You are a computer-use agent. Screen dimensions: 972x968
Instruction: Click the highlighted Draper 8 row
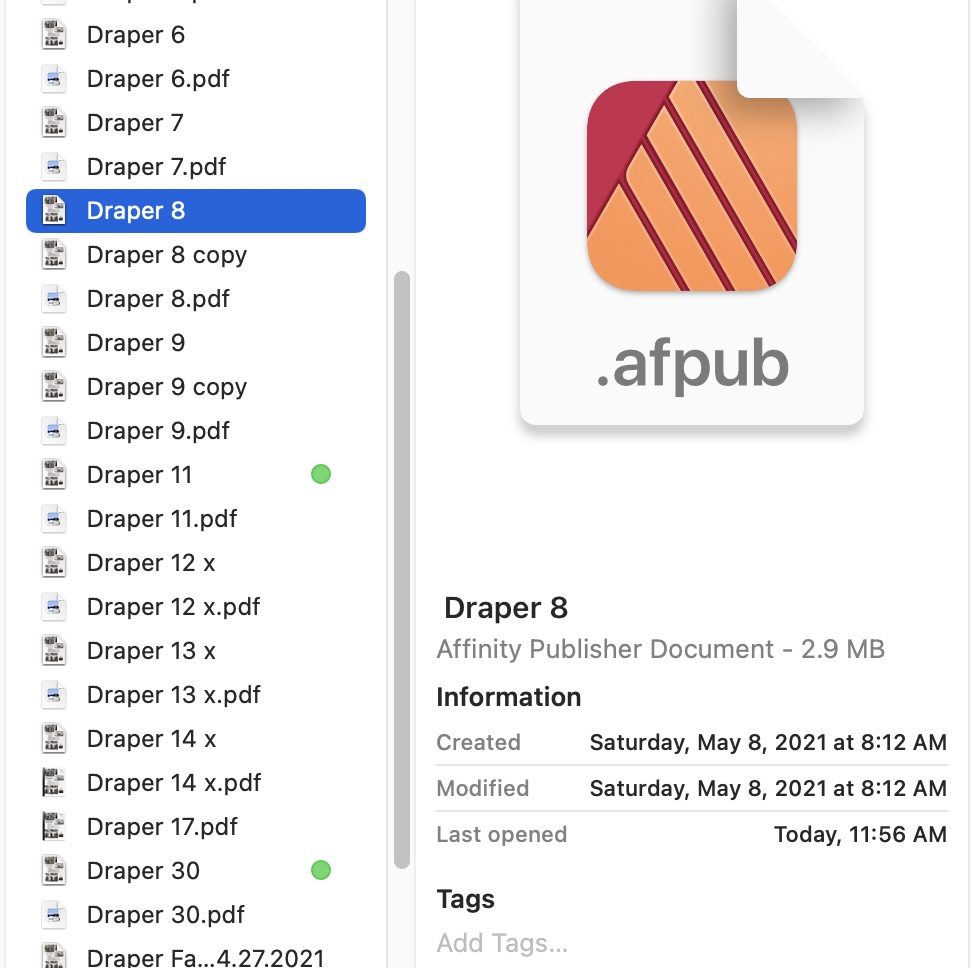(196, 211)
